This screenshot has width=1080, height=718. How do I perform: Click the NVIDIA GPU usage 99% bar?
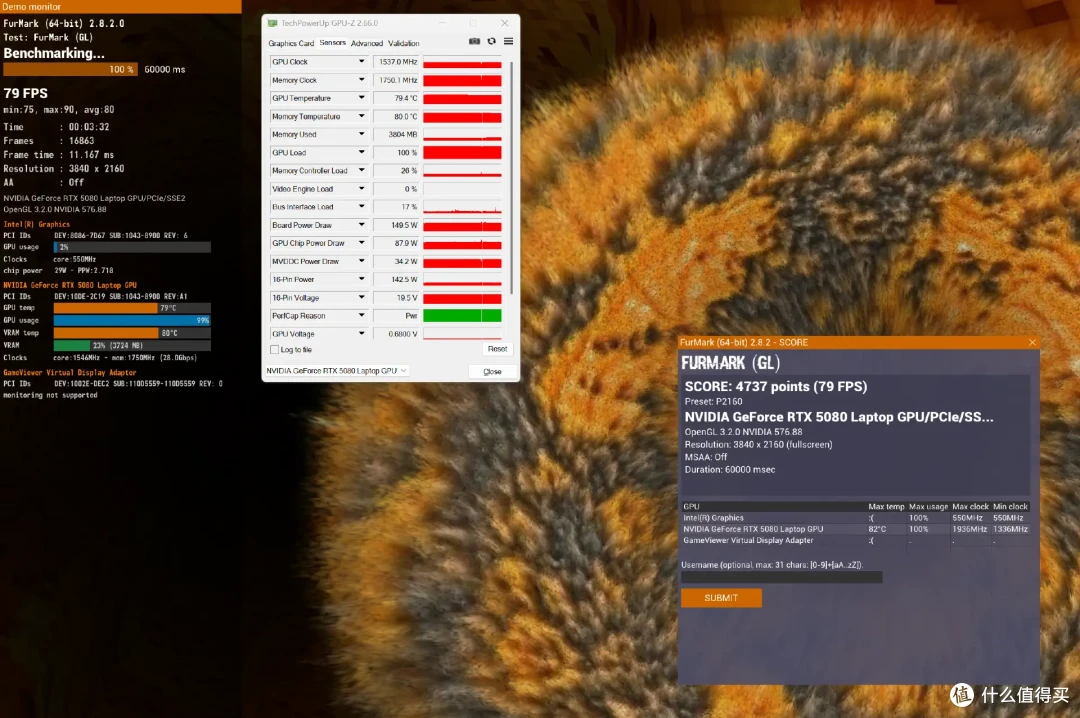pos(132,320)
